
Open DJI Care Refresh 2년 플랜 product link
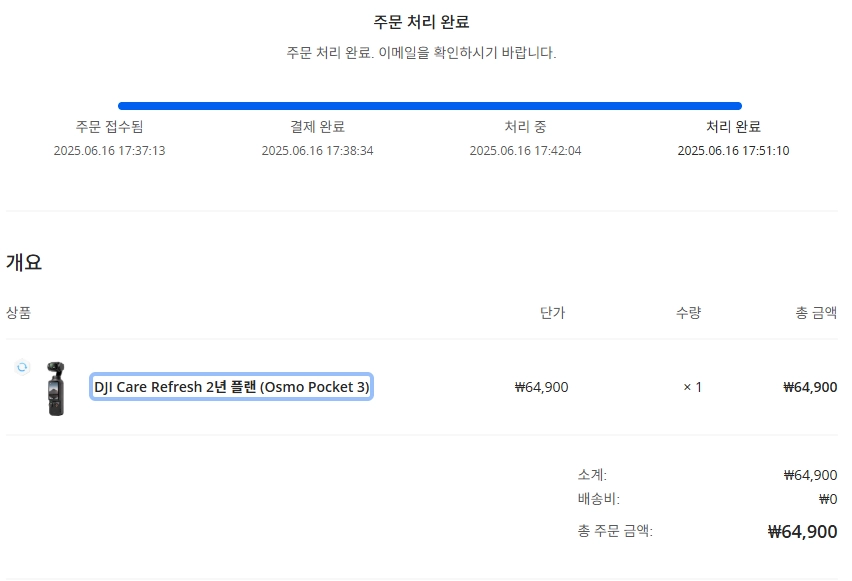(231, 387)
